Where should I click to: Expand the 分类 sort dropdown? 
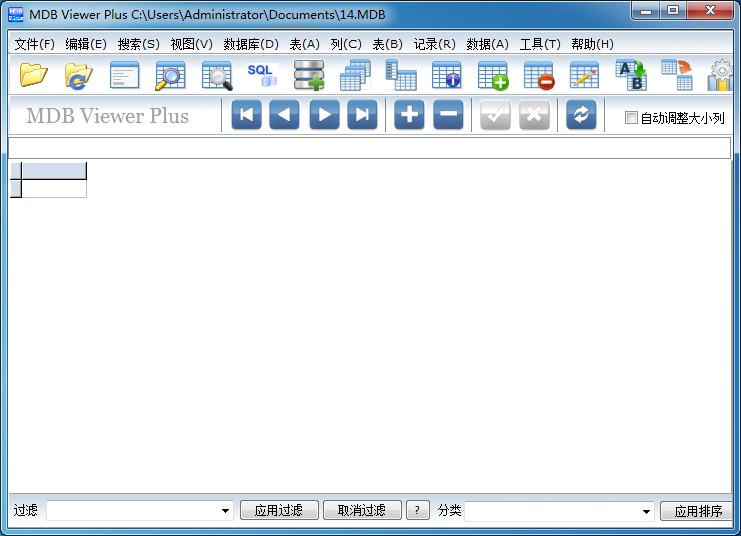647,511
